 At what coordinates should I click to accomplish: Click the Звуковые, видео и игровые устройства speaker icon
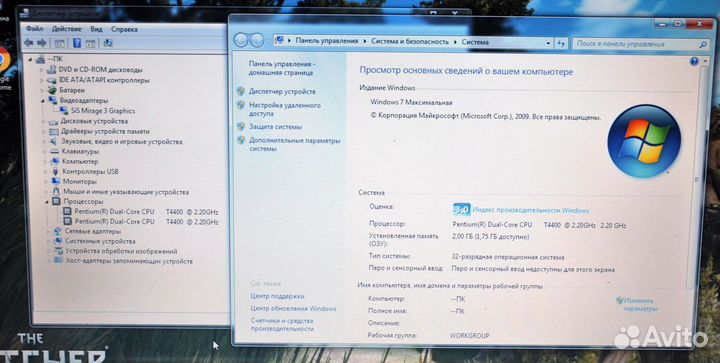pyautogui.click(x=55, y=141)
